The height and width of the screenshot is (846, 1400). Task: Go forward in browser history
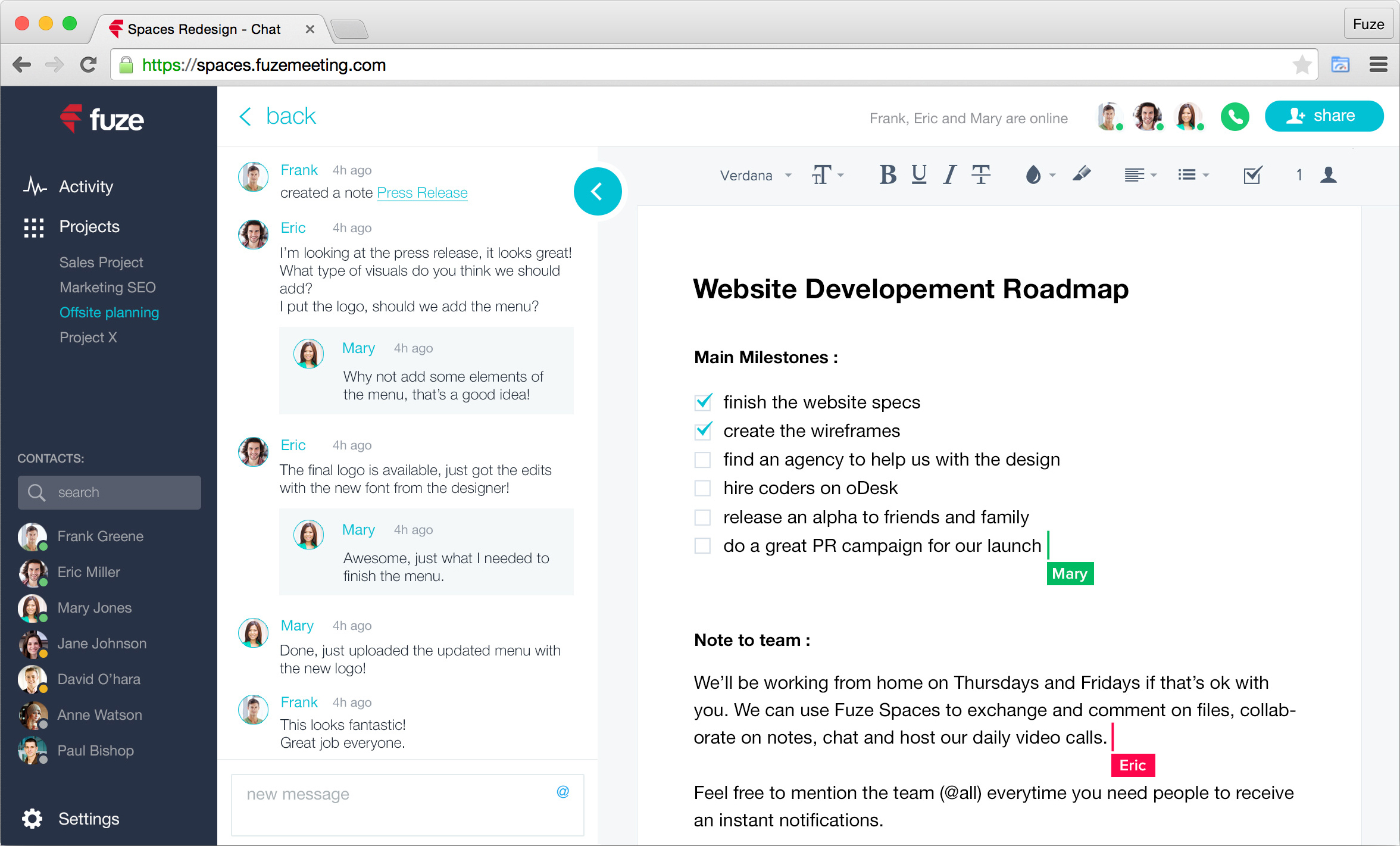click(x=54, y=64)
